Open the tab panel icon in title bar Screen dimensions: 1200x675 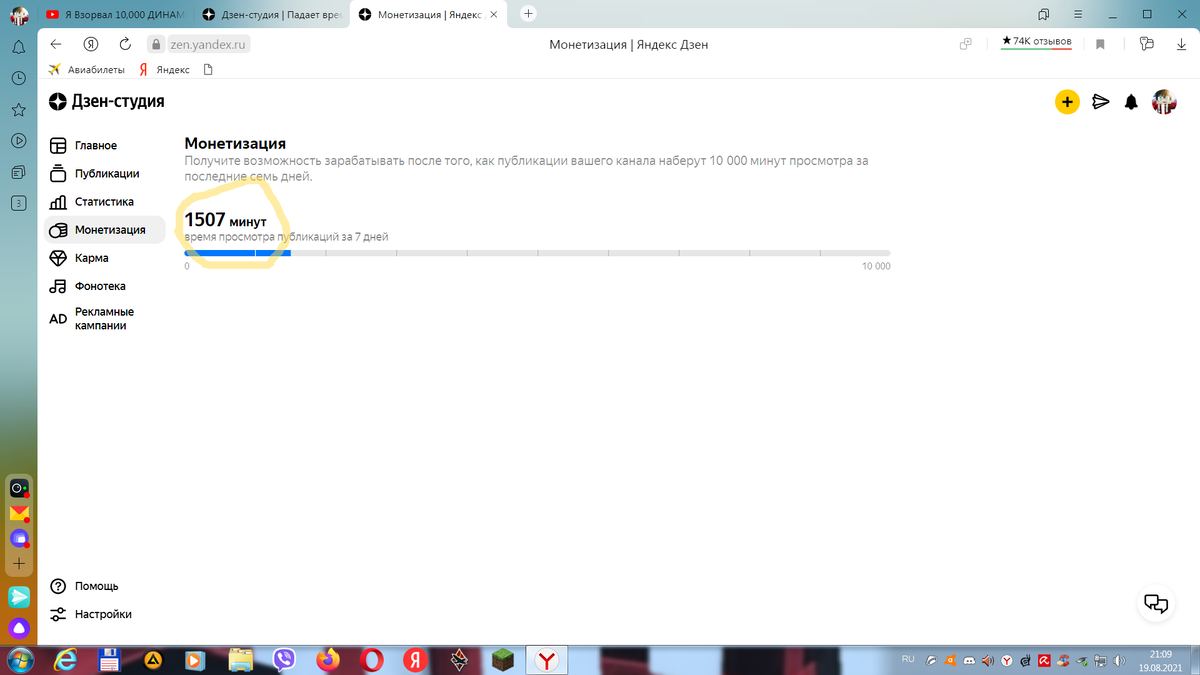1043,14
